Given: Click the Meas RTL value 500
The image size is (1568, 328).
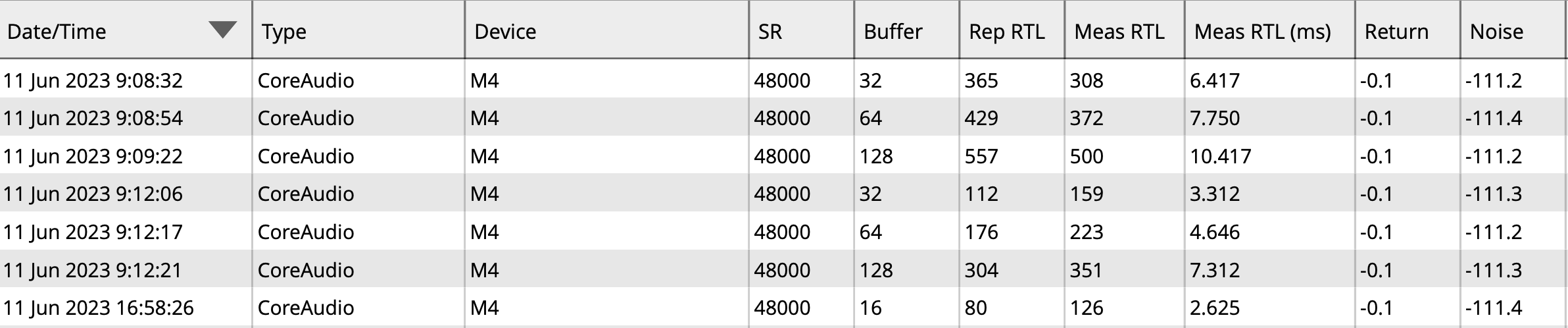Looking at the screenshot, I should tap(1086, 156).
